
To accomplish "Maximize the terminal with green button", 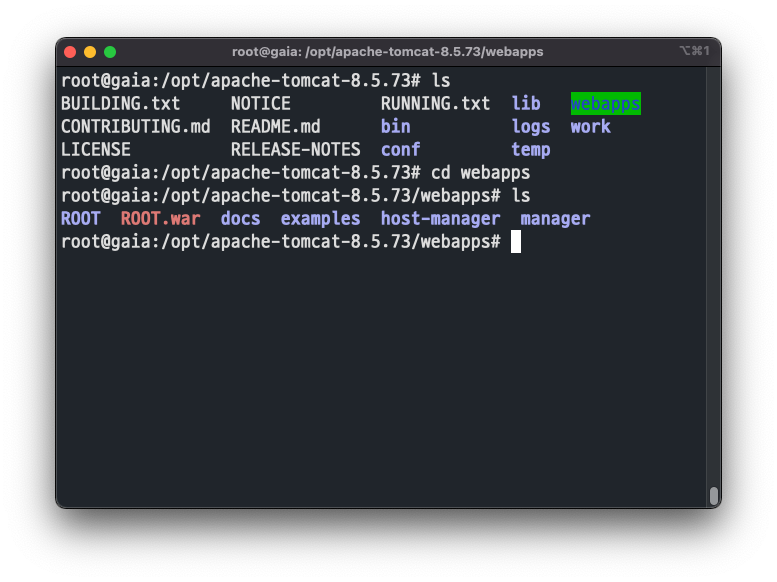I will pos(110,52).
